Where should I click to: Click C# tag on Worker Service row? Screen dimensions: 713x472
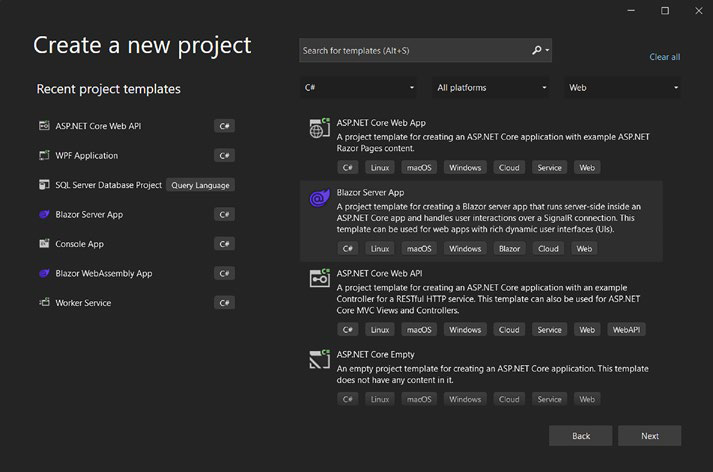click(x=224, y=303)
